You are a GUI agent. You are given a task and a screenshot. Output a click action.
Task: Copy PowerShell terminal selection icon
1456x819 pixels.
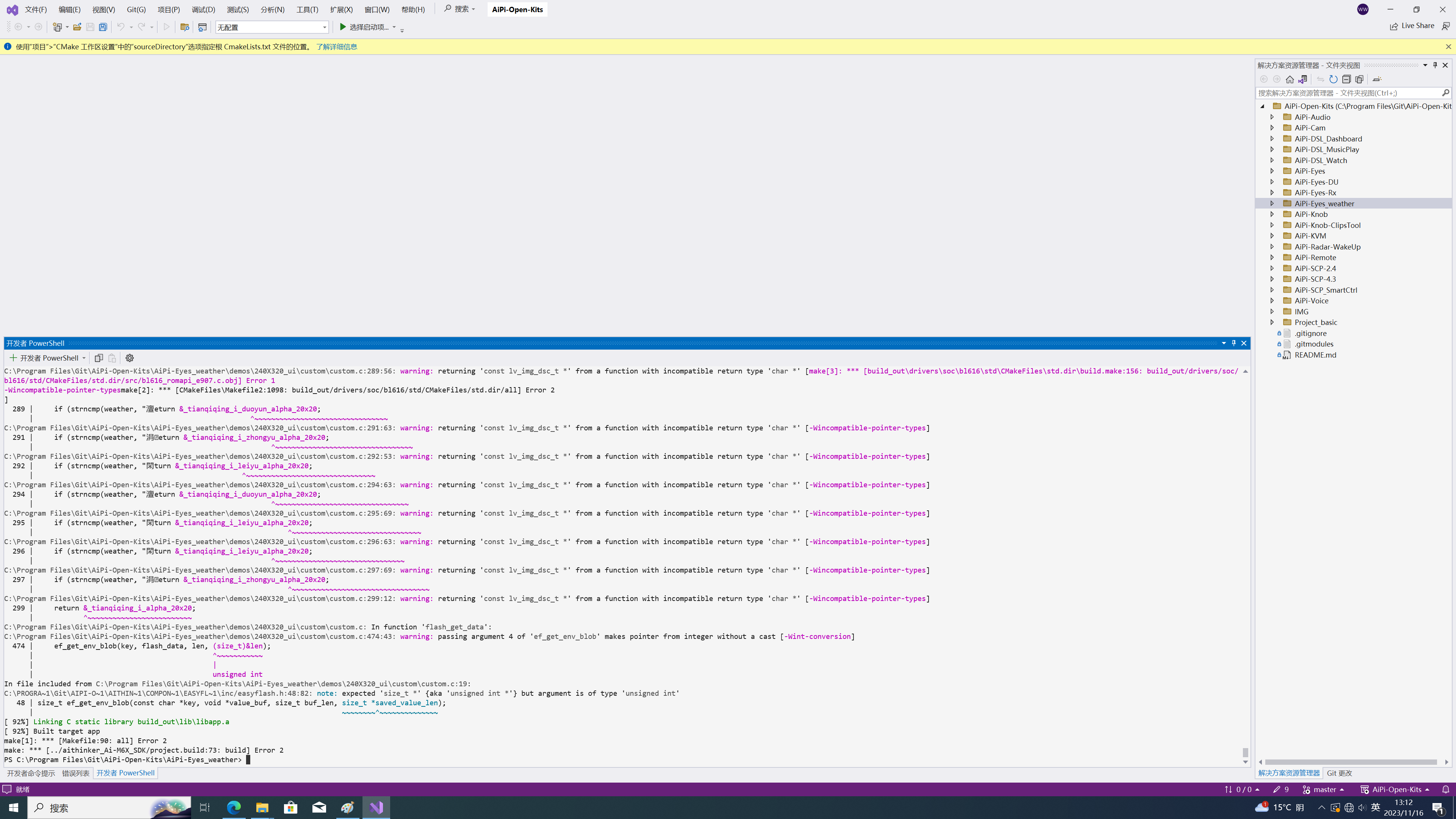click(98, 358)
